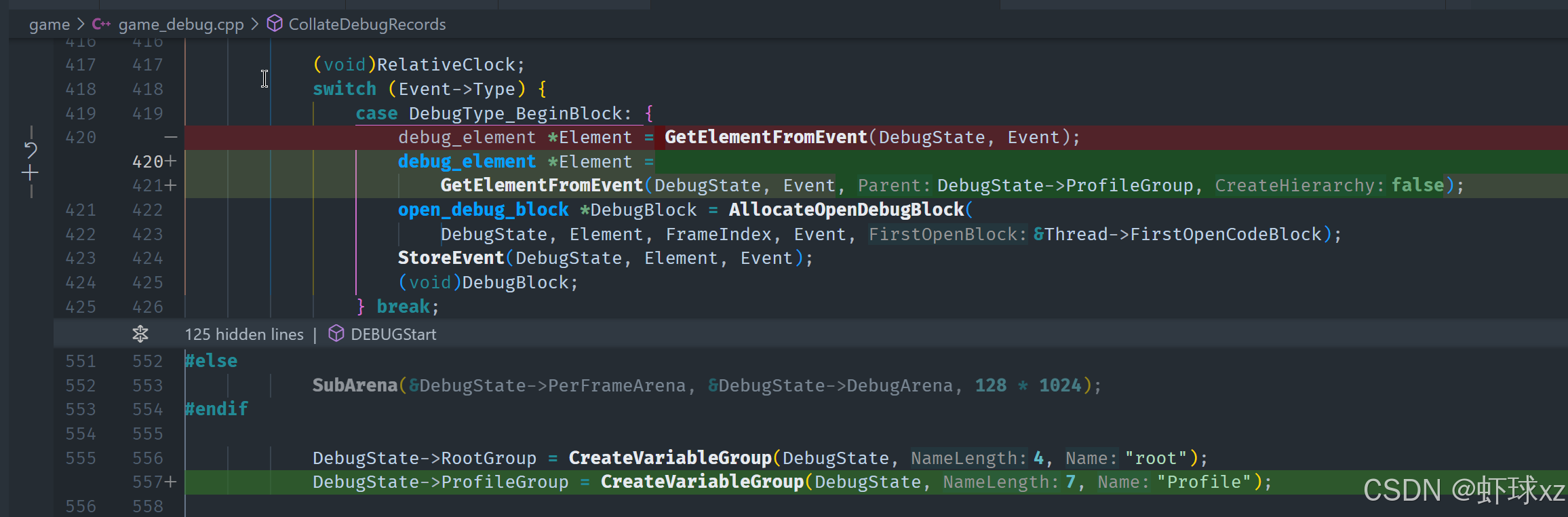
Task: Click the SubArena function call
Action: click(354, 385)
